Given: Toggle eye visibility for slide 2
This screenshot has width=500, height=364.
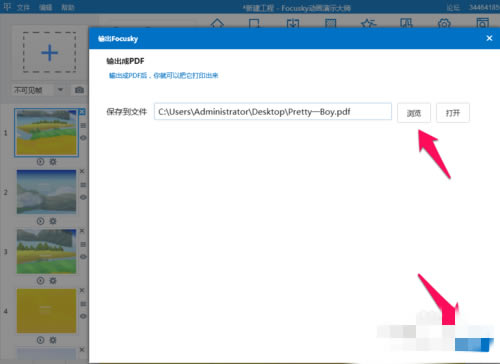Looking at the screenshot, I should point(83,197).
